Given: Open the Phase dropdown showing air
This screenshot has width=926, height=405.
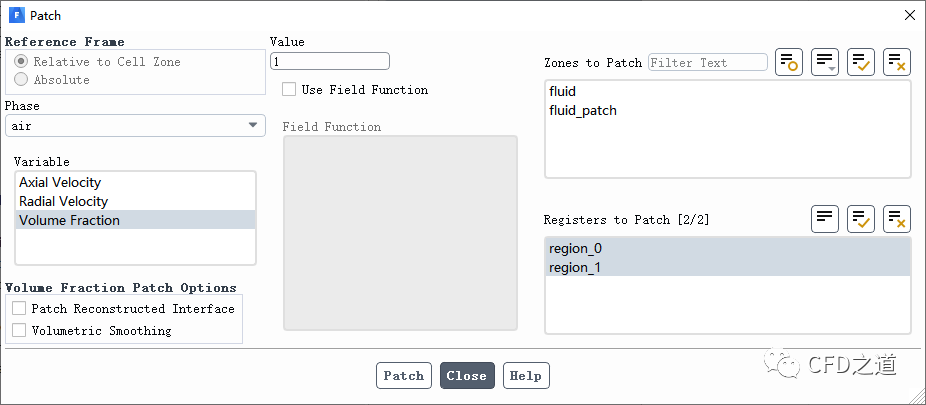Looking at the screenshot, I should [135, 126].
